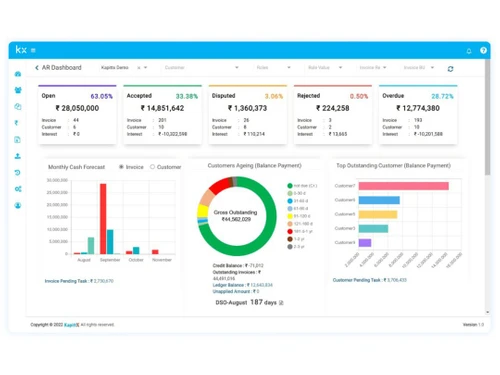
Task: Open the pie chart reports icon in the sidebar
Action: tap(18, 106)
